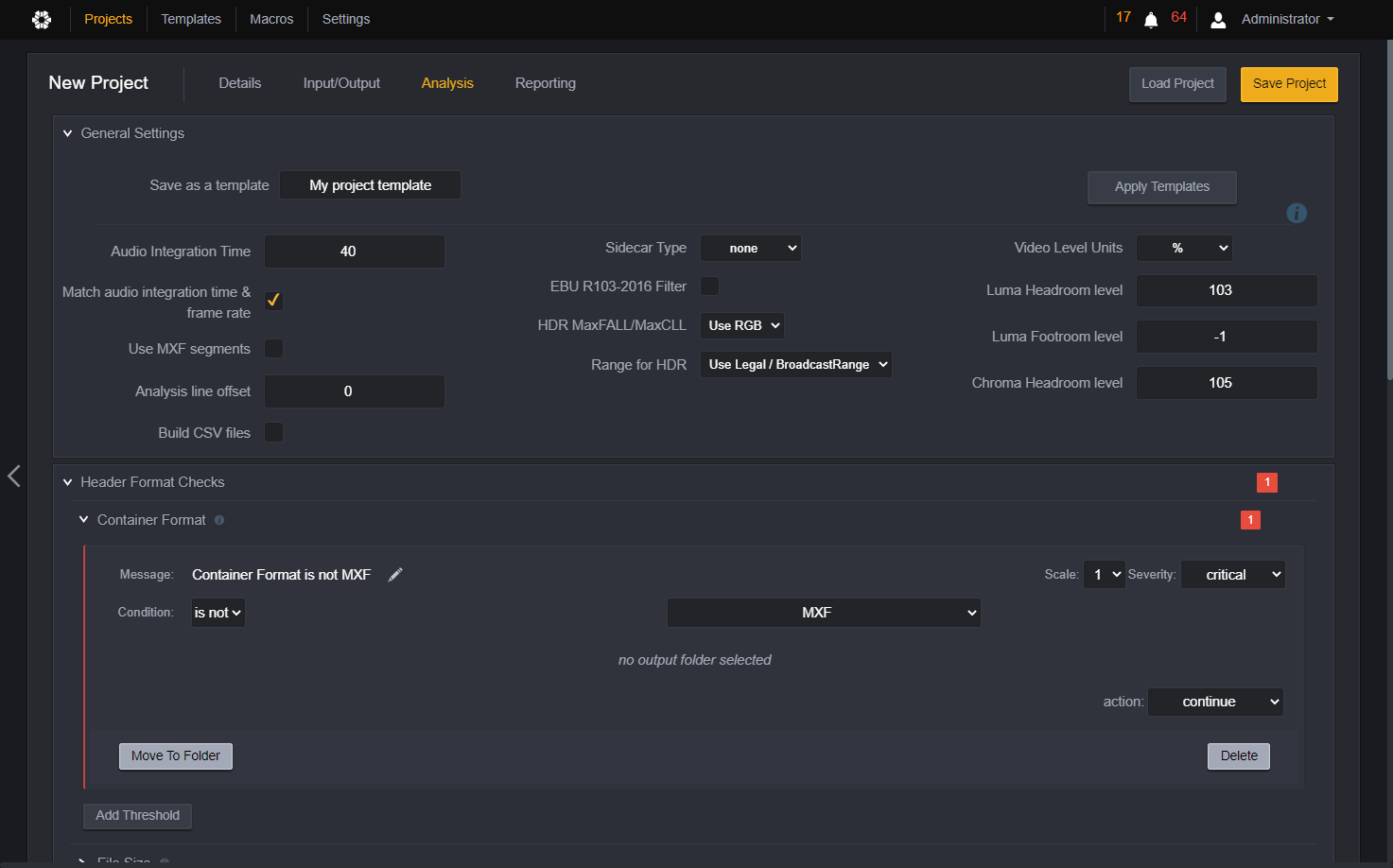The height and width of the screenshot is (868, 1393).
Task: Toggle Match audio integration time checkbox
Action: coord(273,301)
